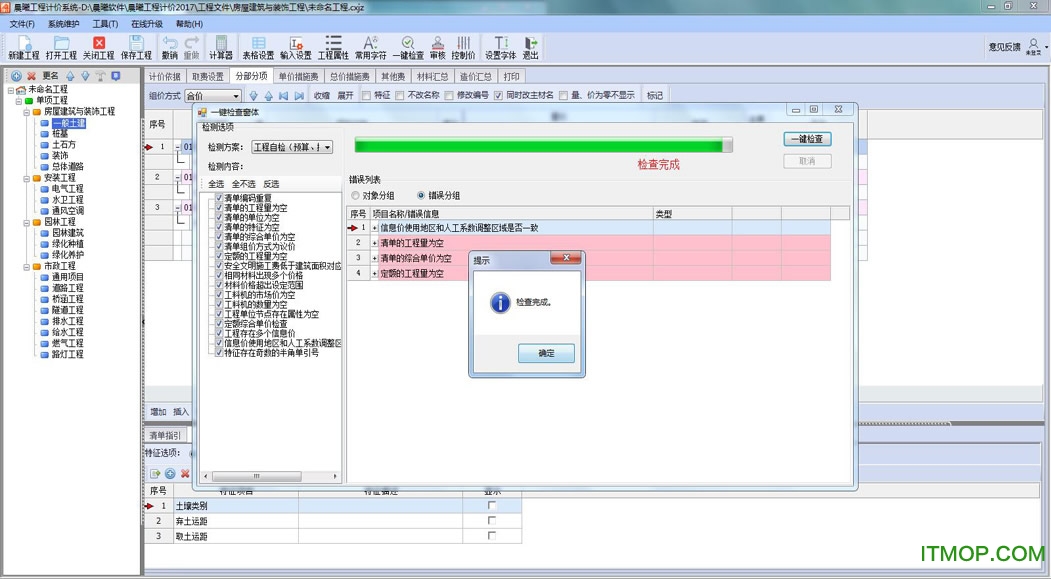Select the 对象分组 radio button
Viewport: 1051px width, 579px height.
(x=355, y=196)
